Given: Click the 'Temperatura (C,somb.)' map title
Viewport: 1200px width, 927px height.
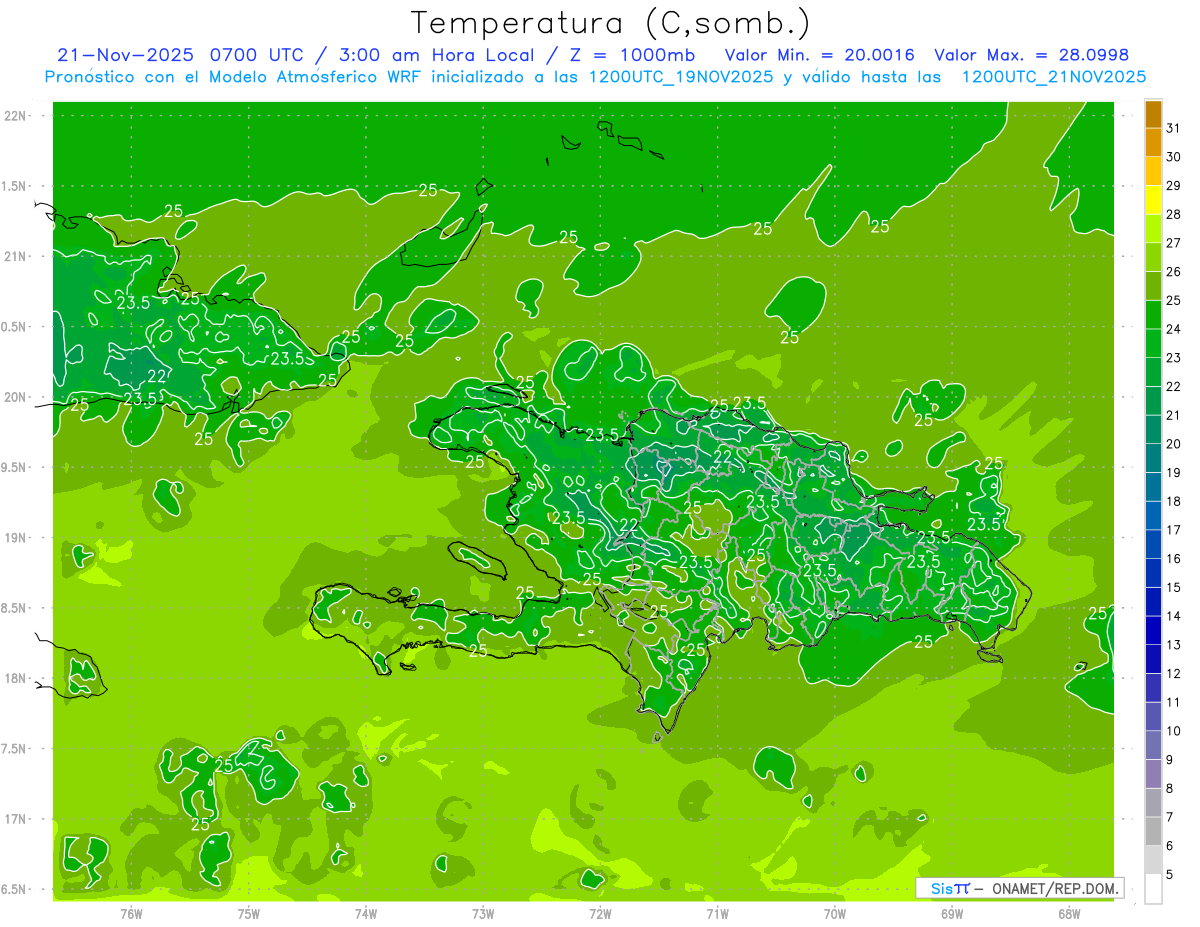Looking at the screenshot, I should [611, 23].
